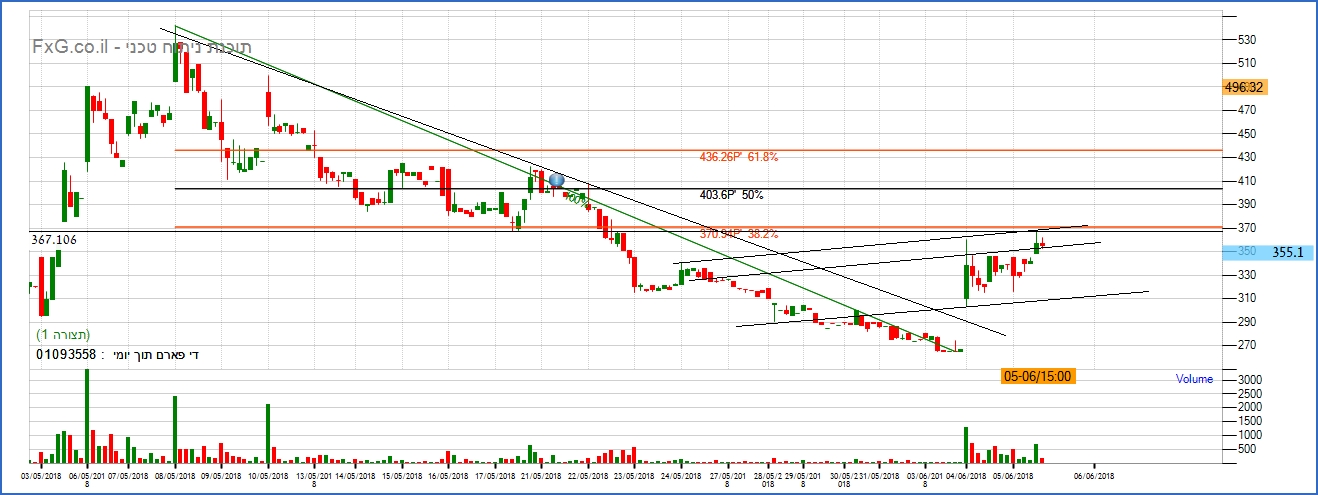Click the 2500 volume axis label
This screenshot has width=1318, height=495.
tap(1249, 394)
